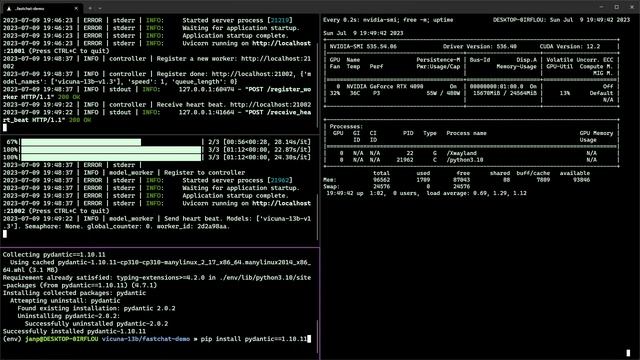Click the janp@DESKTOP-0IRFLOU prompt user text
This screenshot has height=360, width=640.
pos(62,339)
